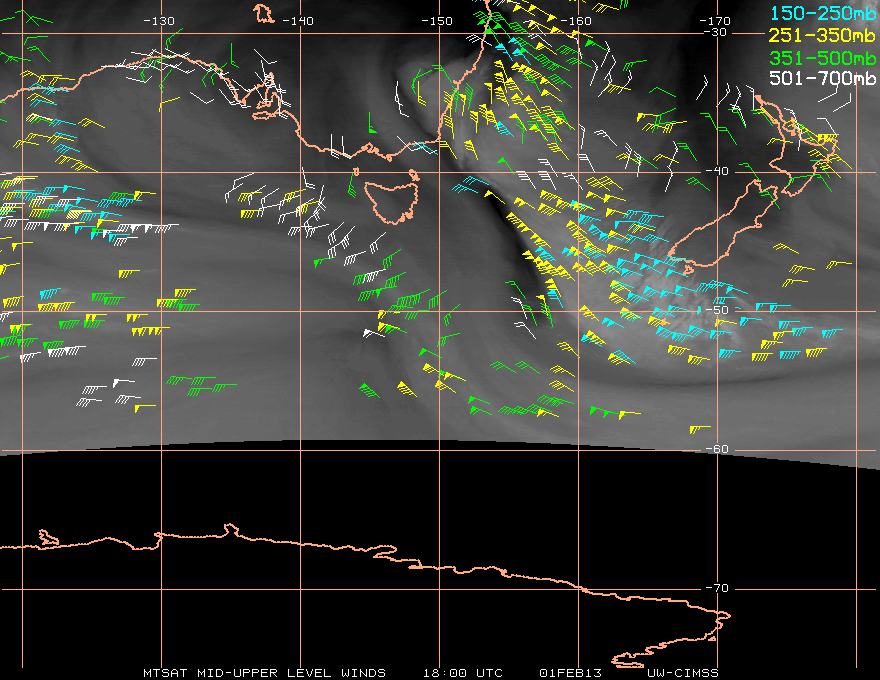The width and height of the screenshot is (880, 680).
Task: Click the -50 latitude label
Action: coord(717,310)
